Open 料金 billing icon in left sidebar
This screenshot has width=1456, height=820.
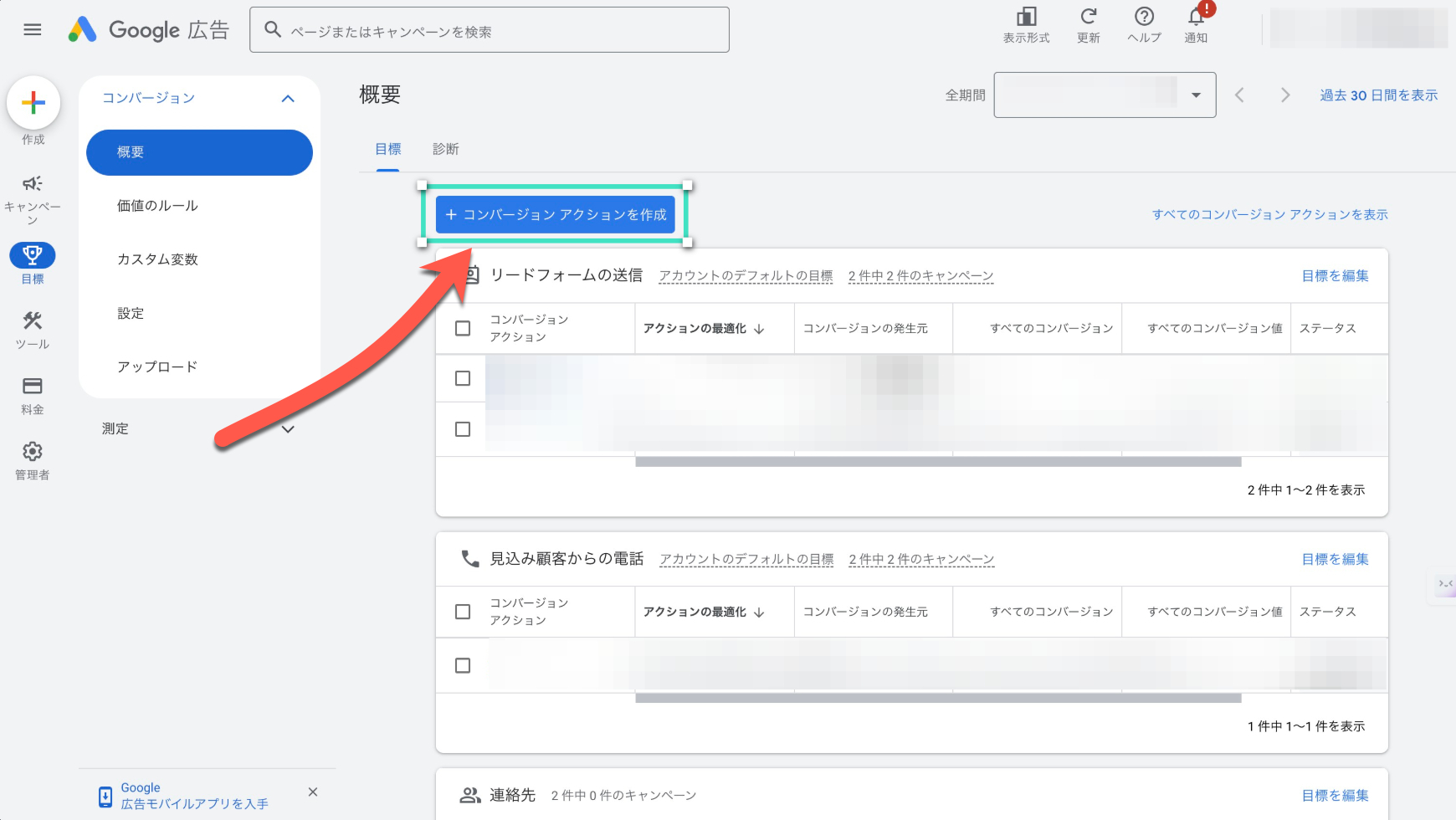point(32,385)
